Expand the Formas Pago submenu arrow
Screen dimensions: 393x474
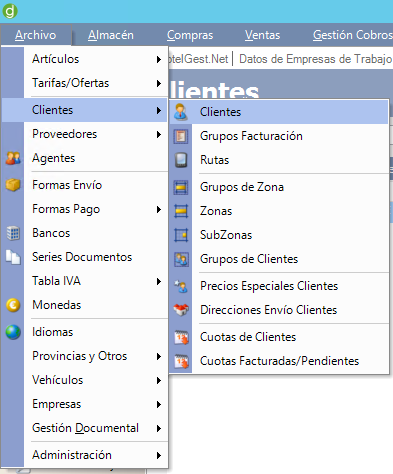coord(159,209)
